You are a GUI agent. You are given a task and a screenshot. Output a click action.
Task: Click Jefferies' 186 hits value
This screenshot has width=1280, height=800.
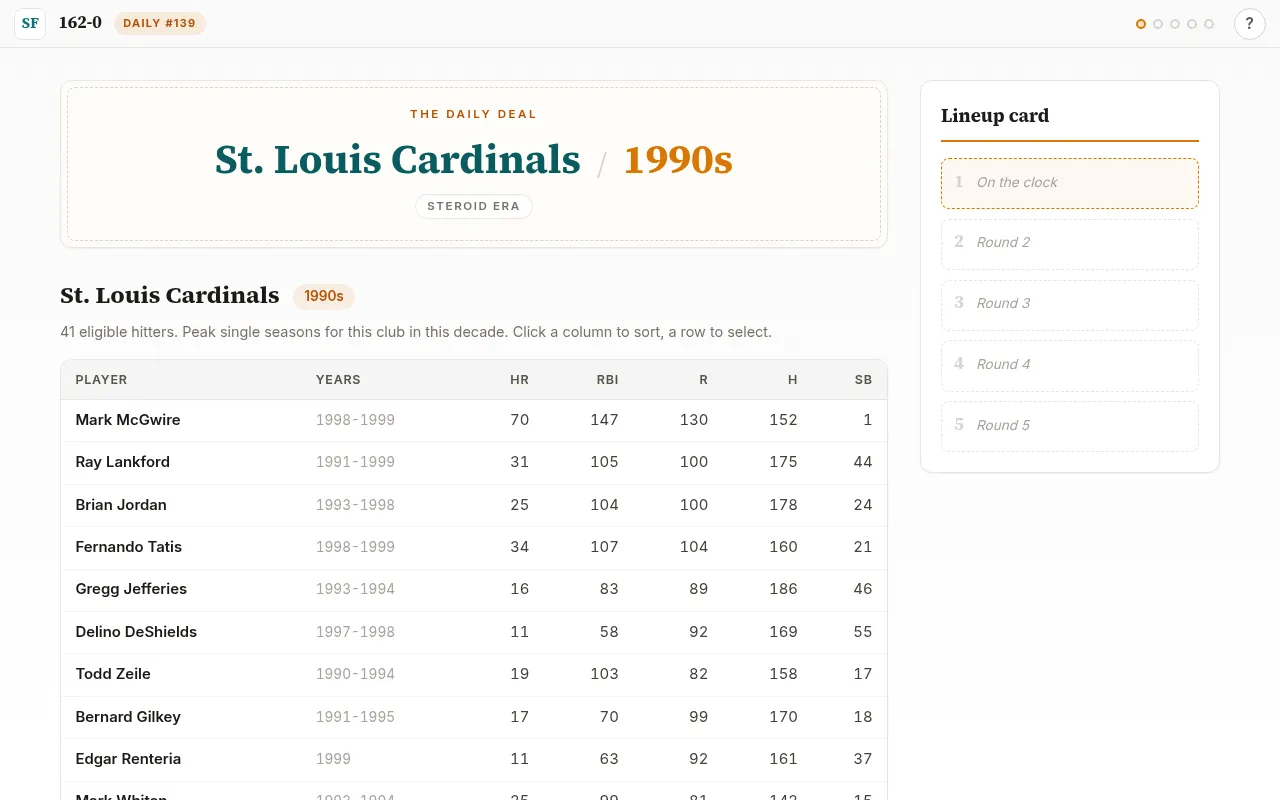pos(783,589)
